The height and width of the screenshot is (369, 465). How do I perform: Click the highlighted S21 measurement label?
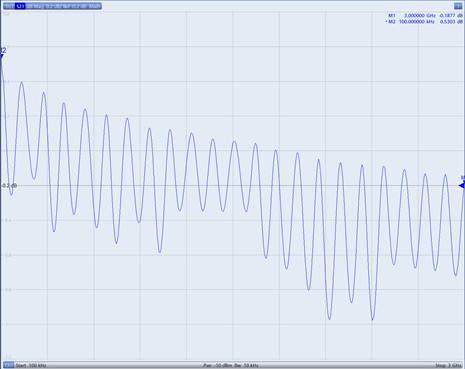20,6
